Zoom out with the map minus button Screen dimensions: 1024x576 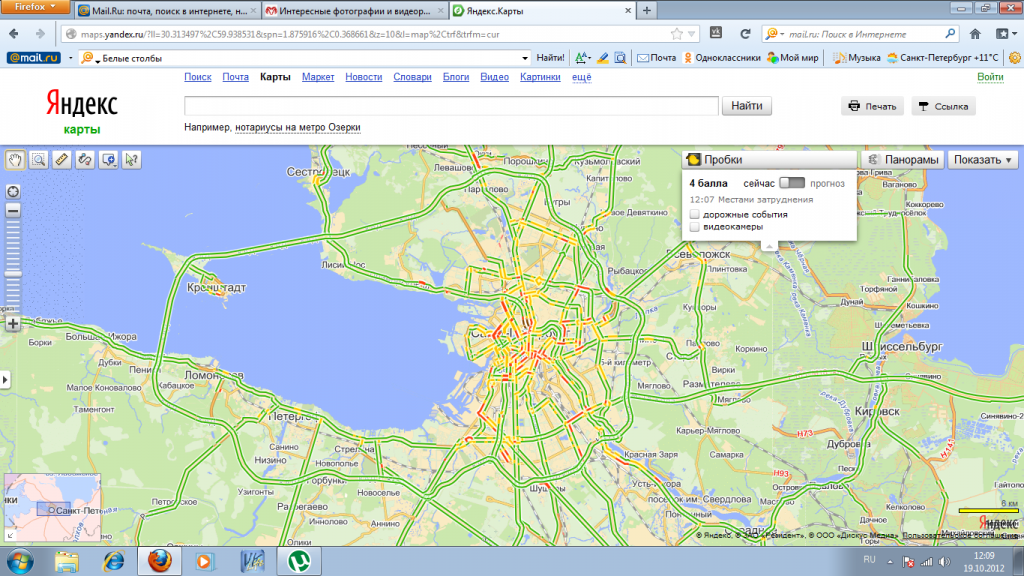[x=13, y=210]
